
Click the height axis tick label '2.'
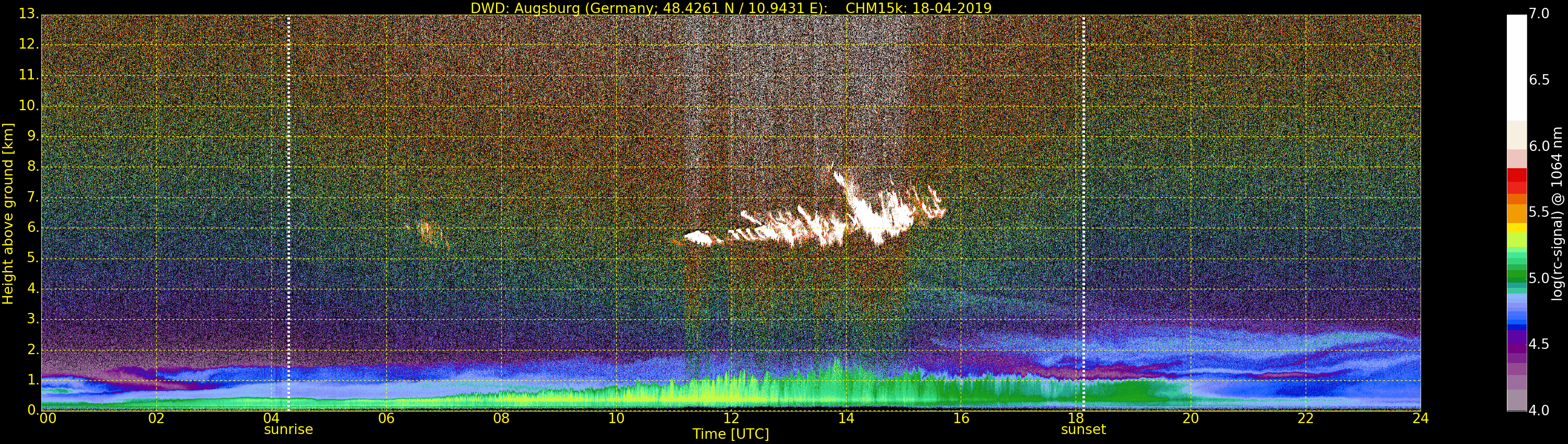click(x=32, y=349)
